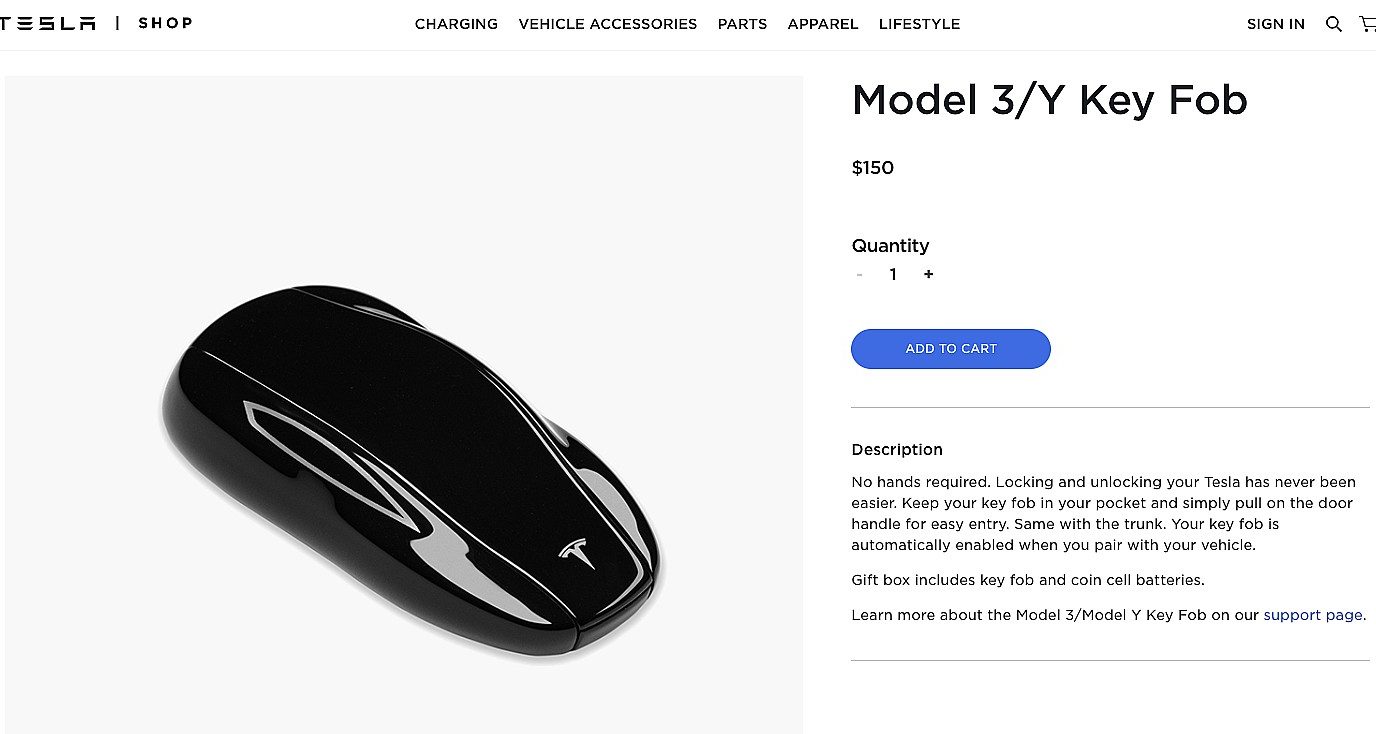1376x734 pixels.
Task: Click the Tesla emblem on the fob
Action: coord(577,554)
